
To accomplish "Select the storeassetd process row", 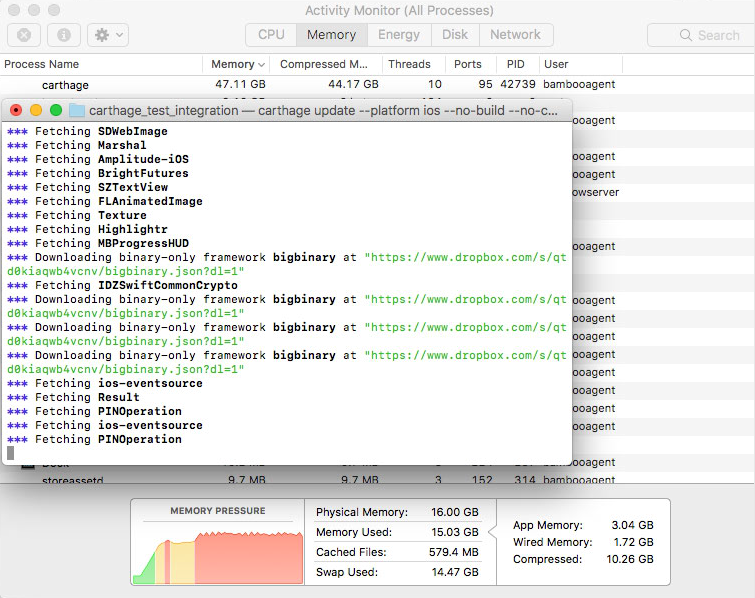I will 378,479.
